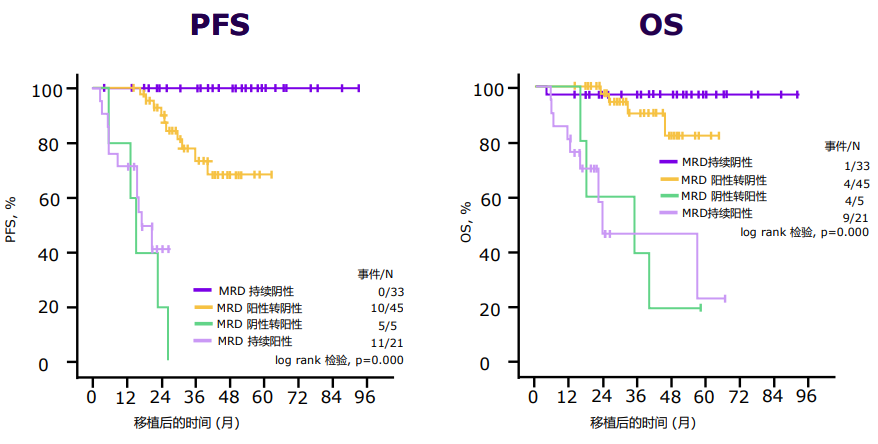Select orange legend line in PFS chart
Screen dimensions: 878x444
click(x=202, y=308)
